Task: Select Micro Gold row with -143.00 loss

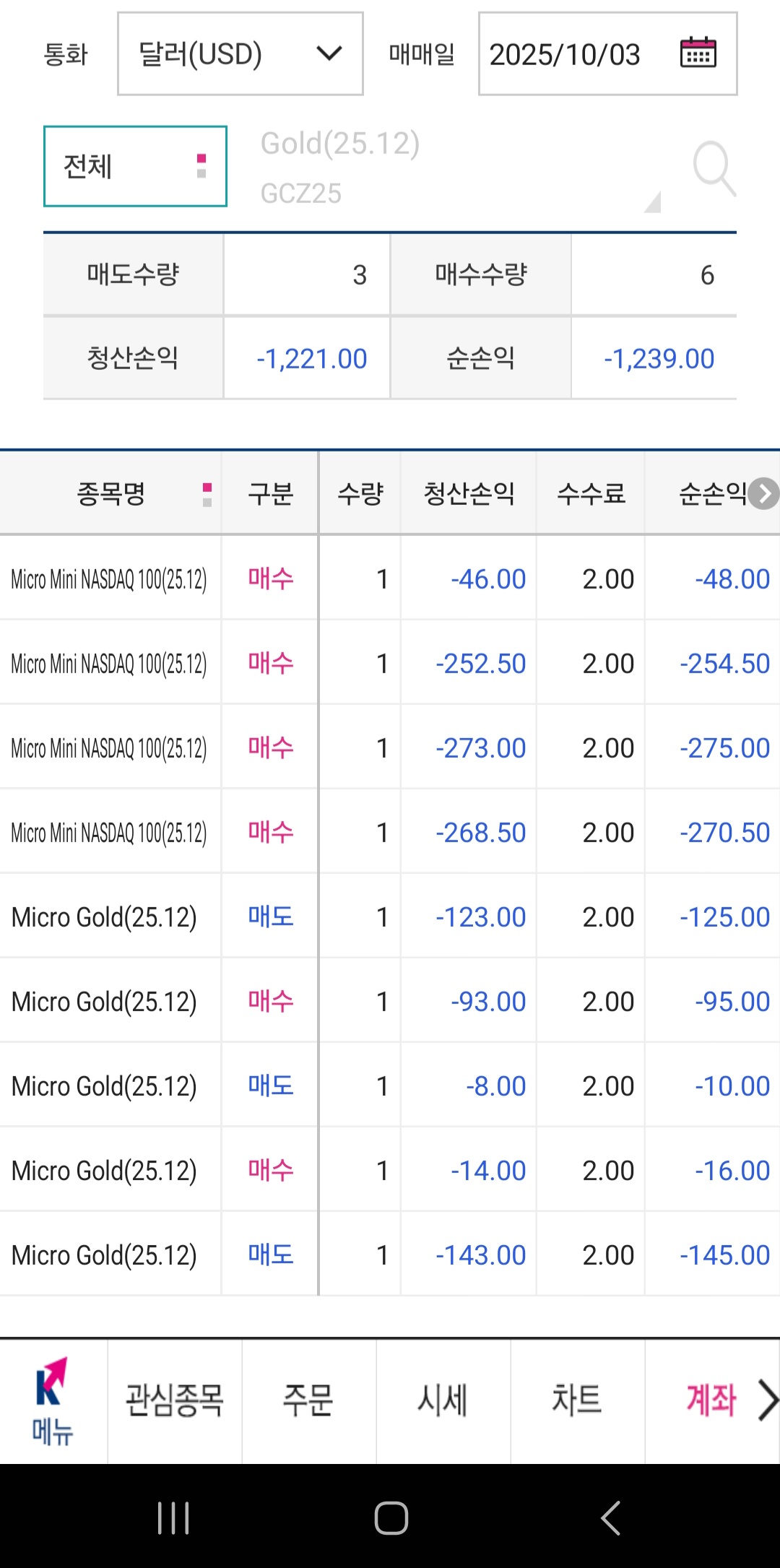Action: [x=390, y=1255]
